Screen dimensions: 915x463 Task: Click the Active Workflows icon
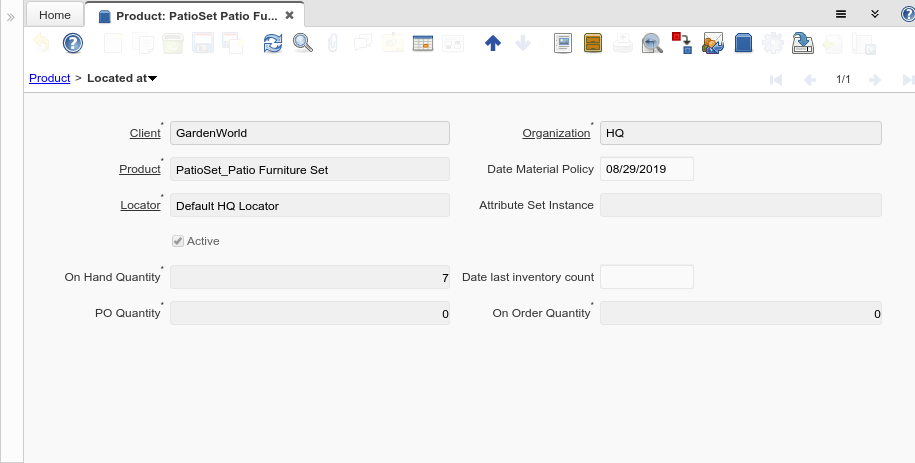(x=682, y=43)
